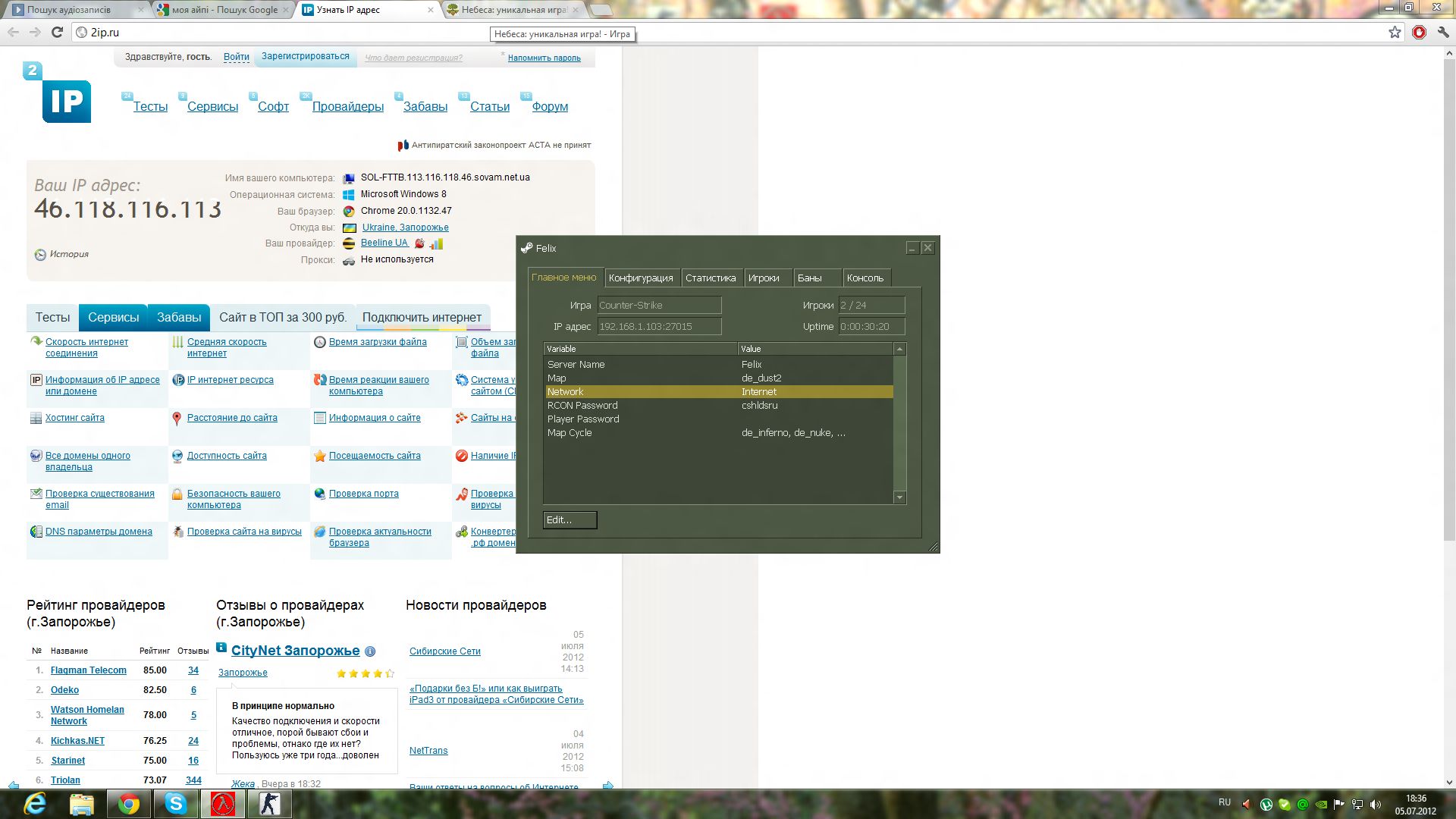
Task: Open Counter-Strike icon in the taskbar
Action: click(269, 804)
